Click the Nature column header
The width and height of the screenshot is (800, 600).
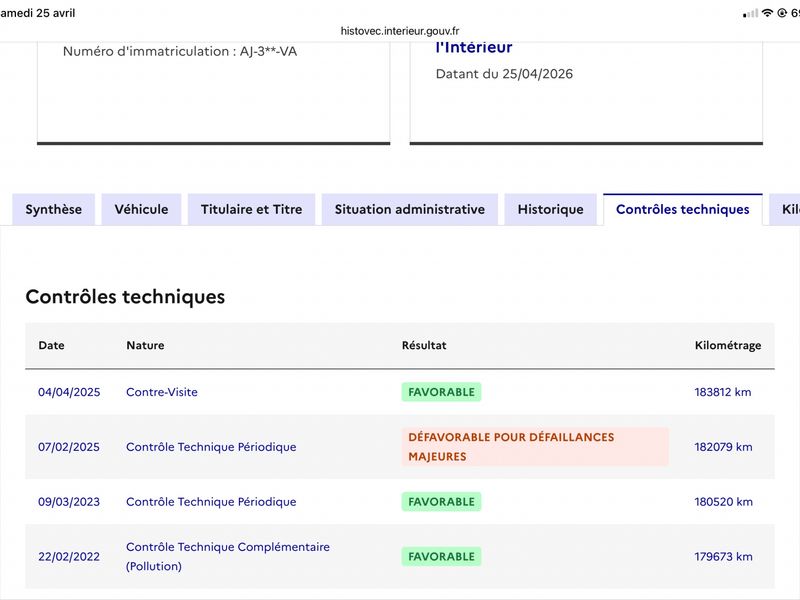point(145,345)
